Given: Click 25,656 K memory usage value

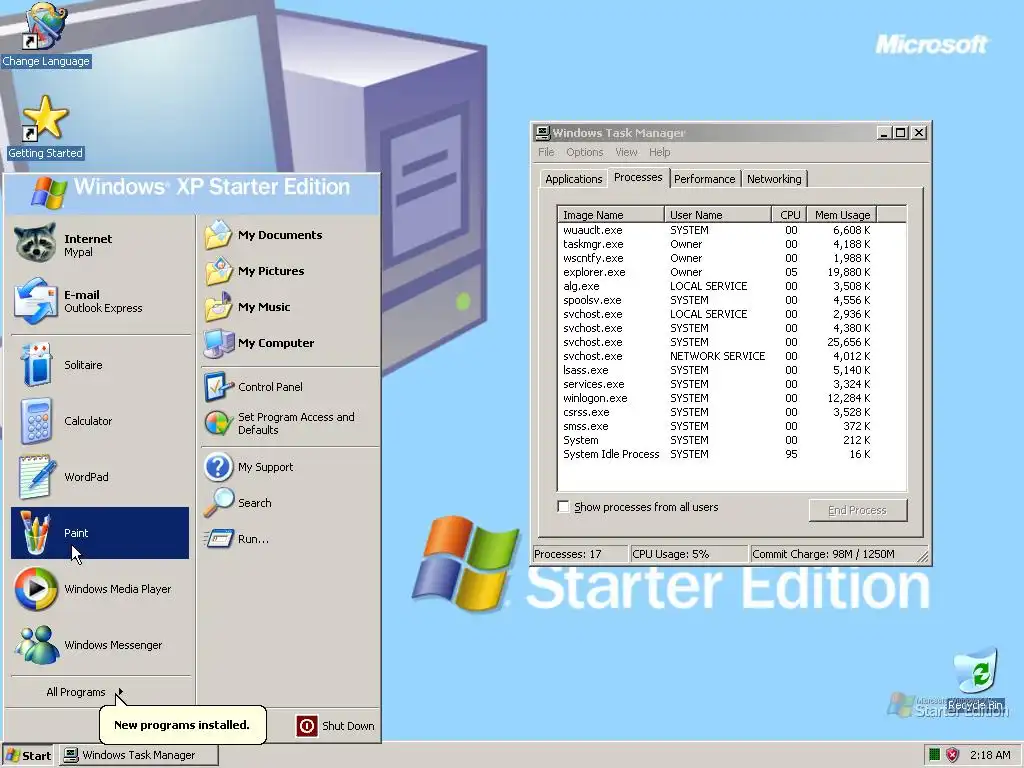Looking at the screenshot, I should (x=848, y=342).
